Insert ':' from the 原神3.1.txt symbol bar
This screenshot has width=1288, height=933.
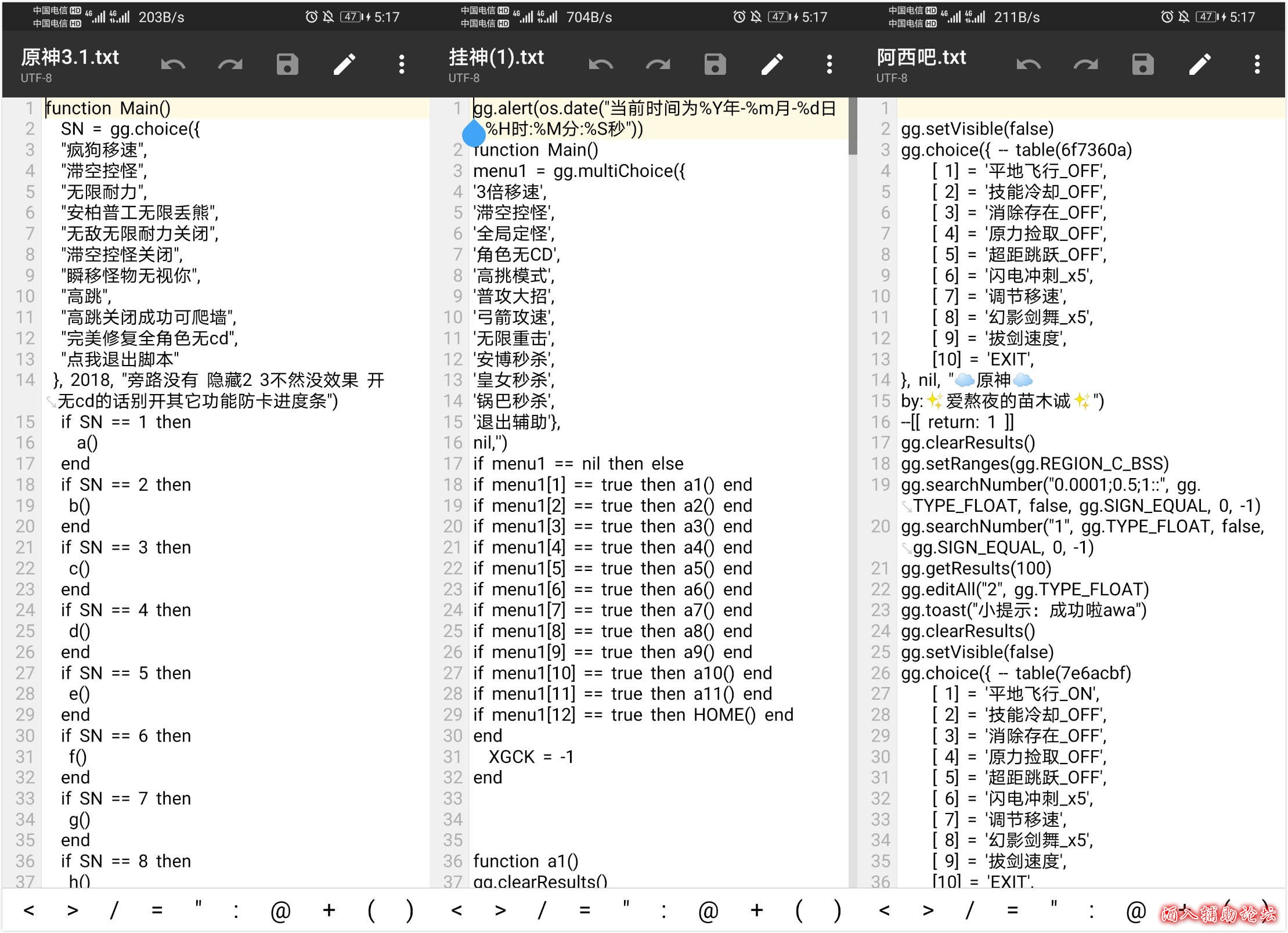pyautogui.click(x=236, y=910)
